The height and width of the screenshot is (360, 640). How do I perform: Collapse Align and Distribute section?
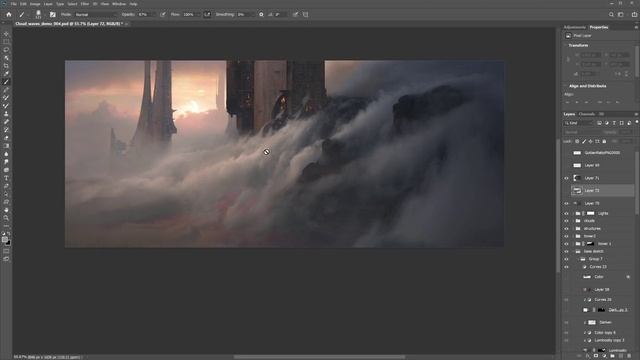[x=566, y=86]
